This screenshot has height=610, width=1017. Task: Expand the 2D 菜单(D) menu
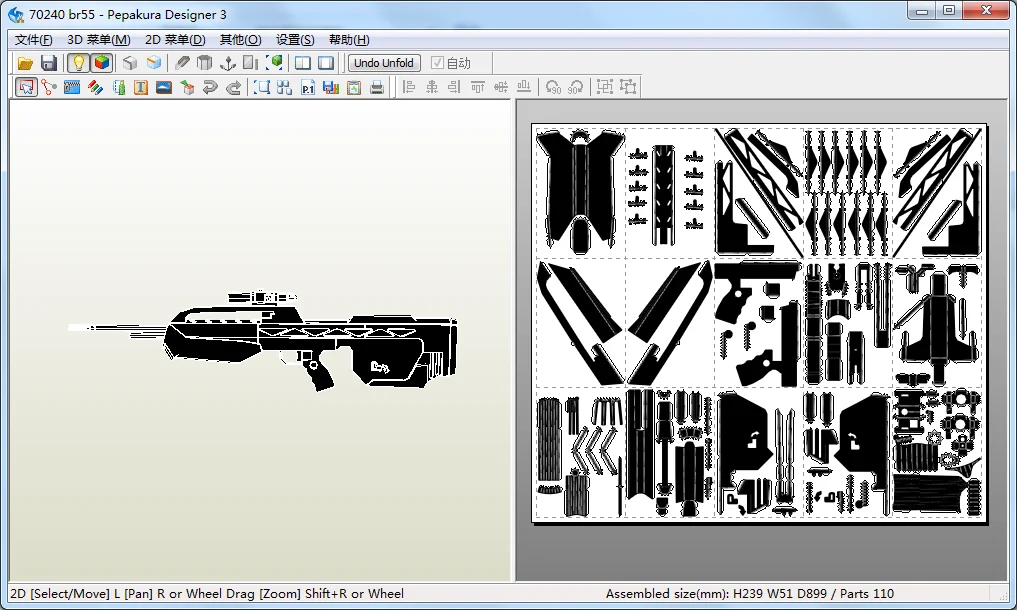point(175,40)
